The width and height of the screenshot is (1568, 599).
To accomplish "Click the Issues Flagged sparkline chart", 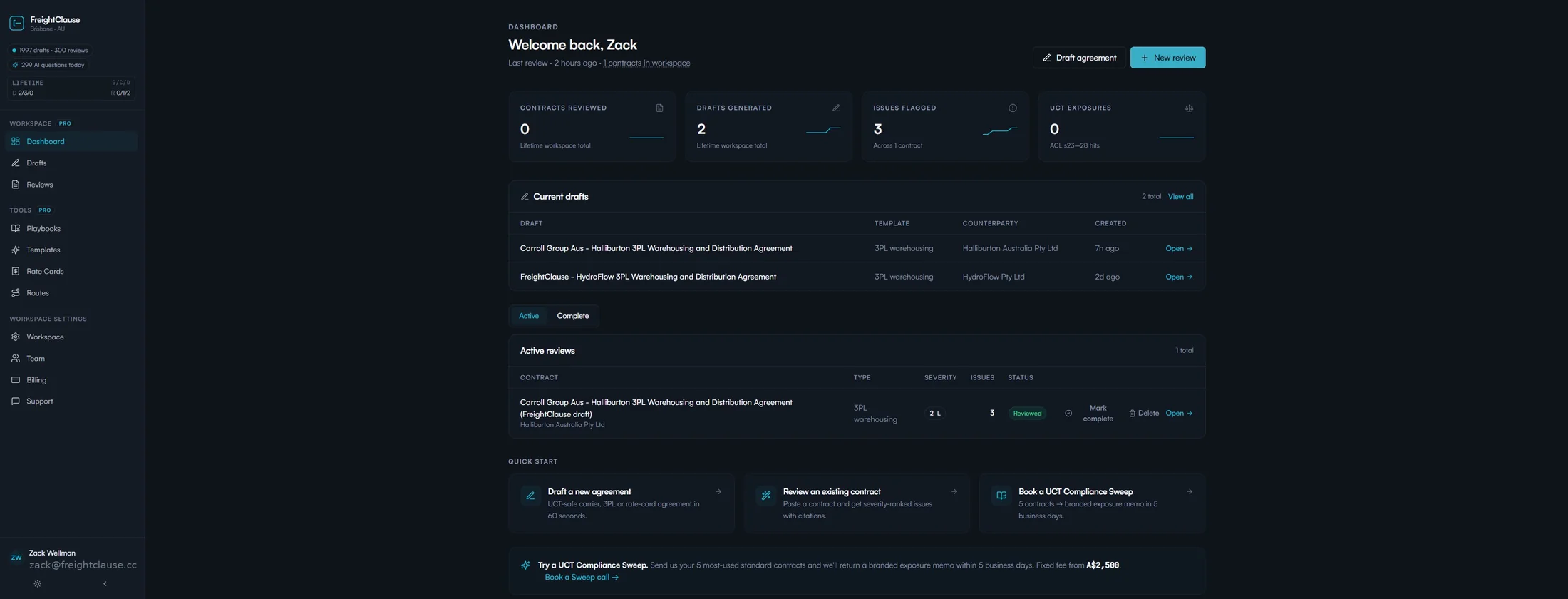I will tap(999, 130).
